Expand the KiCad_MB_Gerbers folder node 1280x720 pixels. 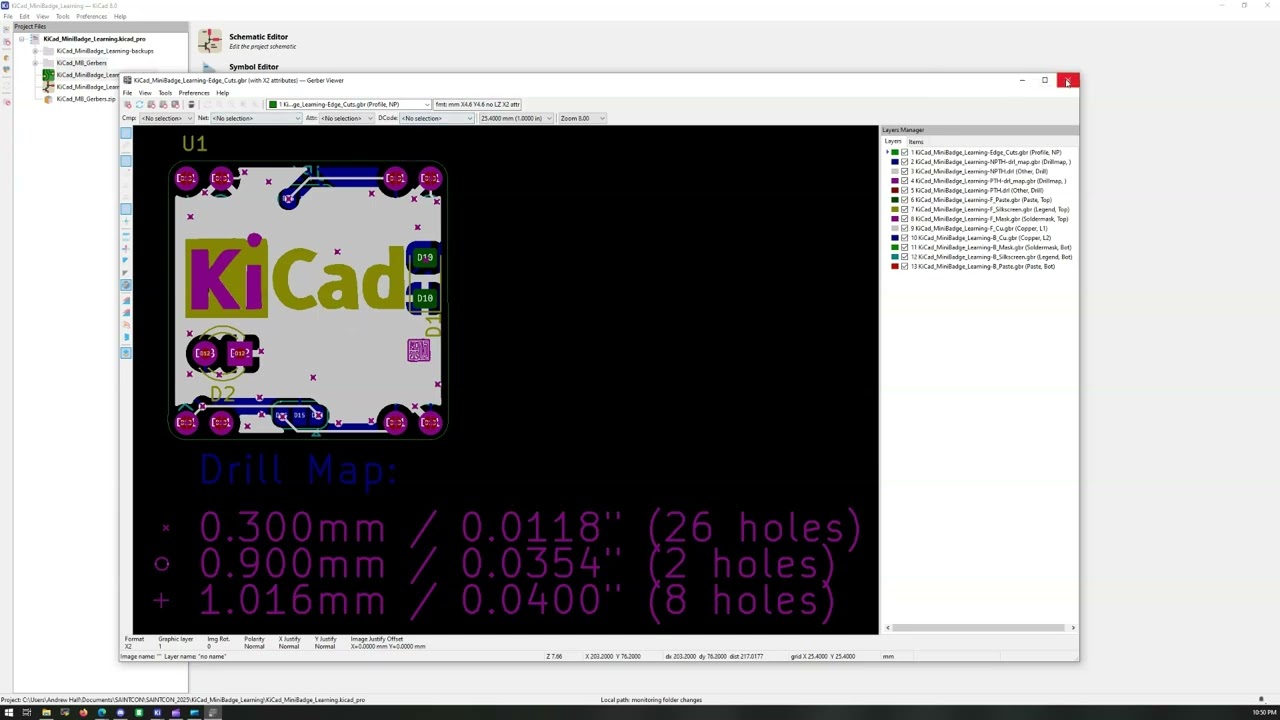click(x=35, y=63)
